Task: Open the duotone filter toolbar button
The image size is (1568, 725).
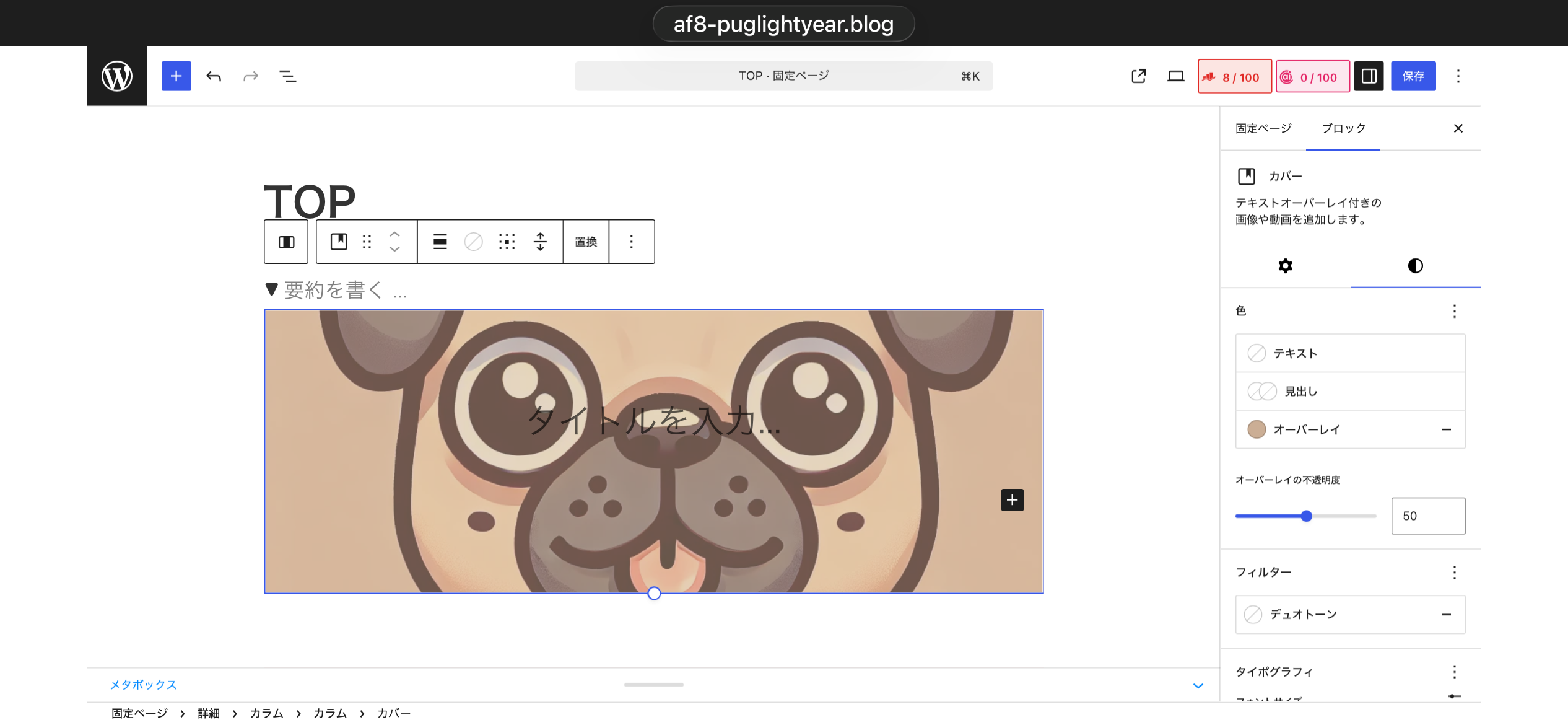Action: (473, 242)
